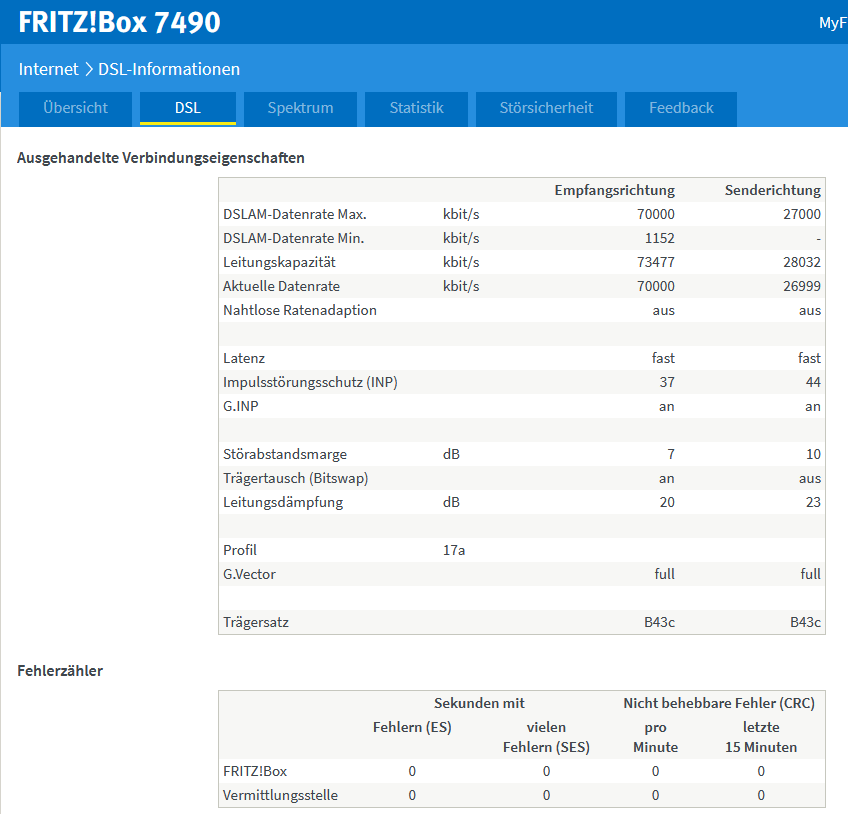Click the vielen Fehlern (SES) header
Screen dimensions: 848x814
pos(546,737)
